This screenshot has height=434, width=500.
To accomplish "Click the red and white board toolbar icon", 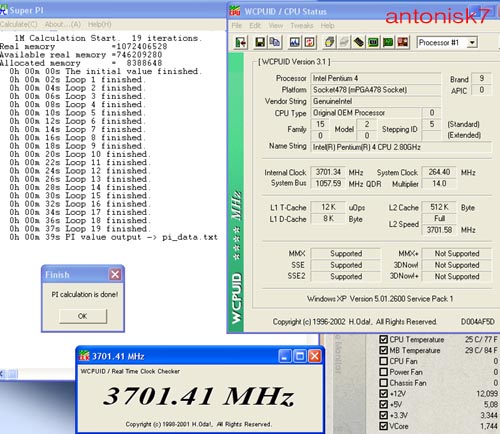I will click(x=403, y=42).
